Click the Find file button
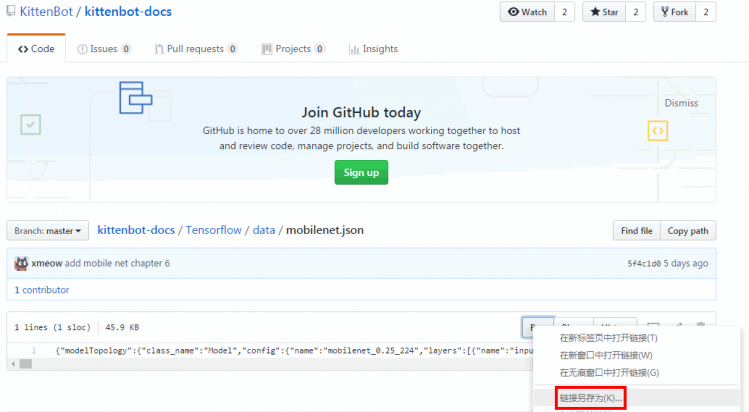Viewport: 749px width, 412px height. (x=637, y=231)
